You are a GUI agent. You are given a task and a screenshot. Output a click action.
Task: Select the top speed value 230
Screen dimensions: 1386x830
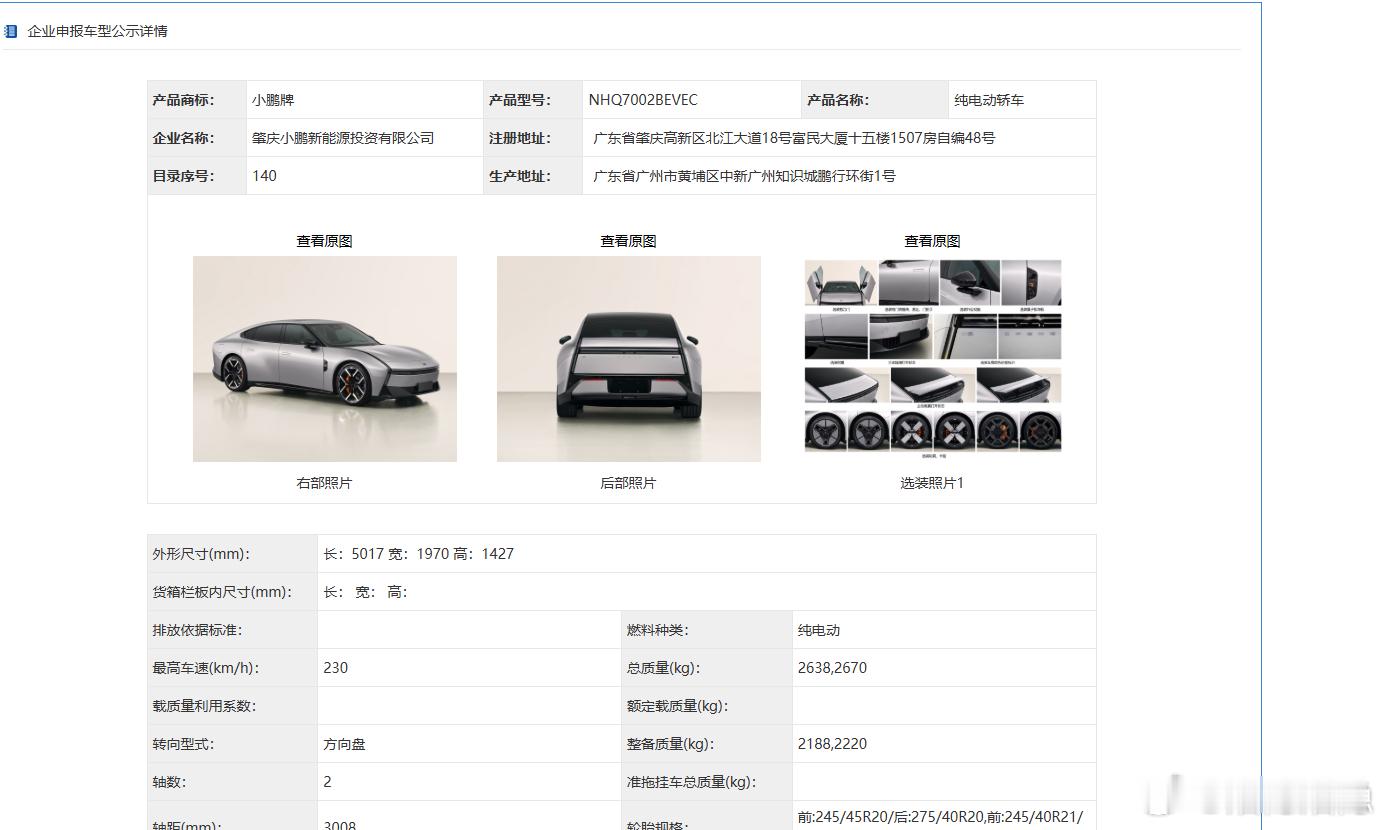click(x=335, y=668)
